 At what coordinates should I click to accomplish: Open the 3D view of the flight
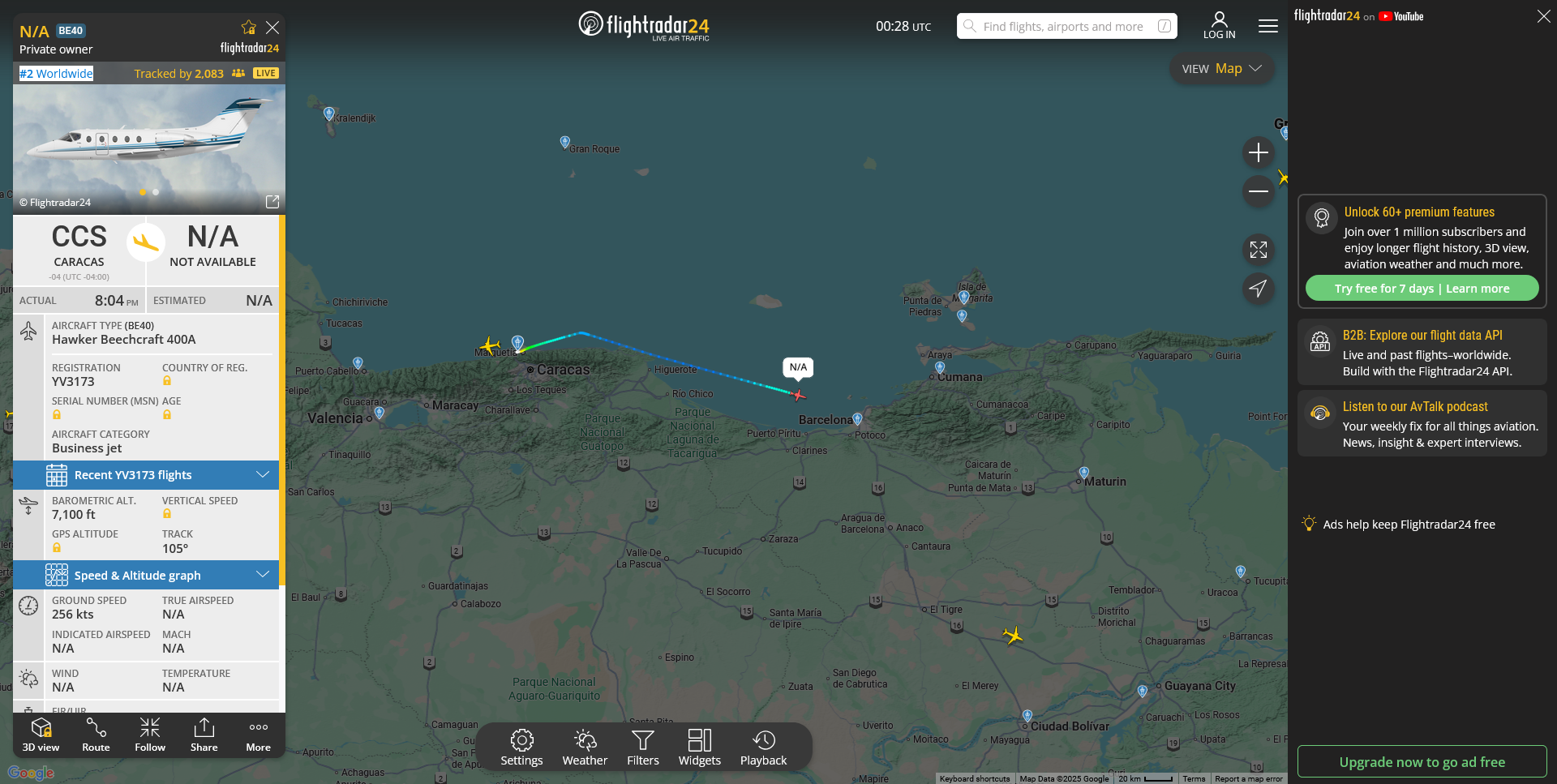pyautogui.click(x=41, y=735)
